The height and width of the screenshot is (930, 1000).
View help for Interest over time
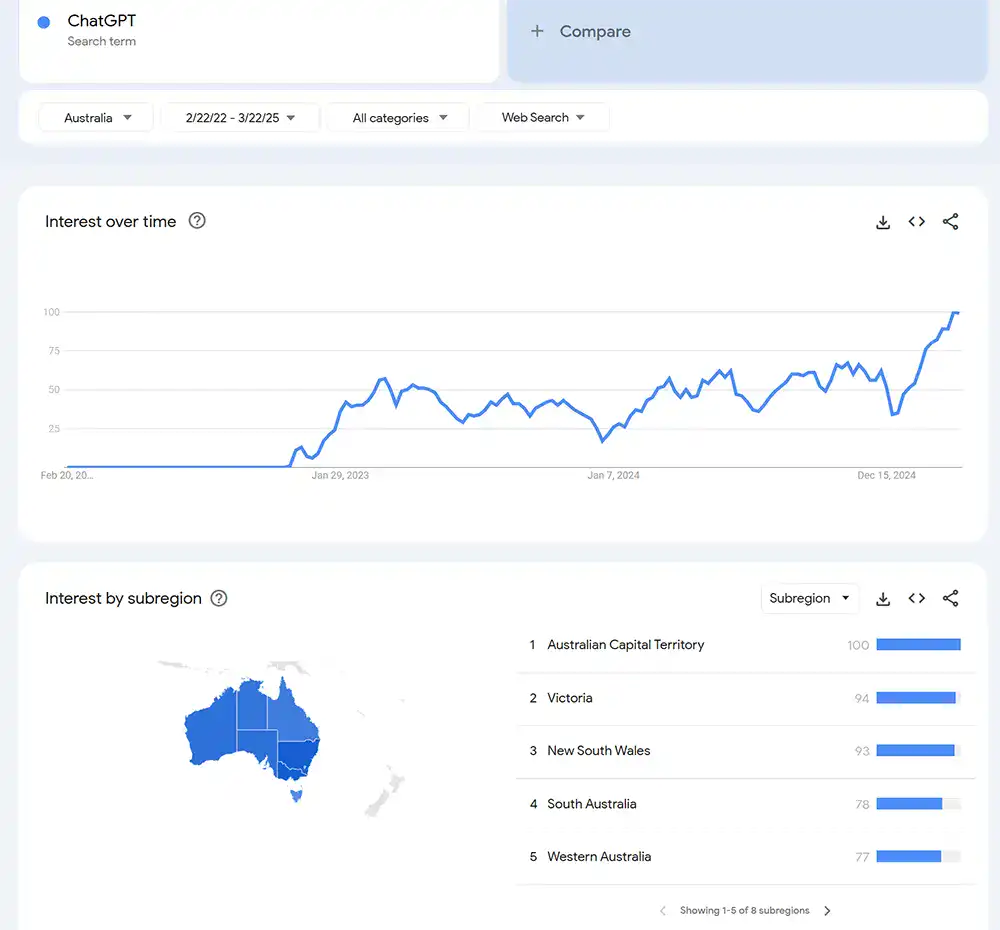tap(196, 221)
